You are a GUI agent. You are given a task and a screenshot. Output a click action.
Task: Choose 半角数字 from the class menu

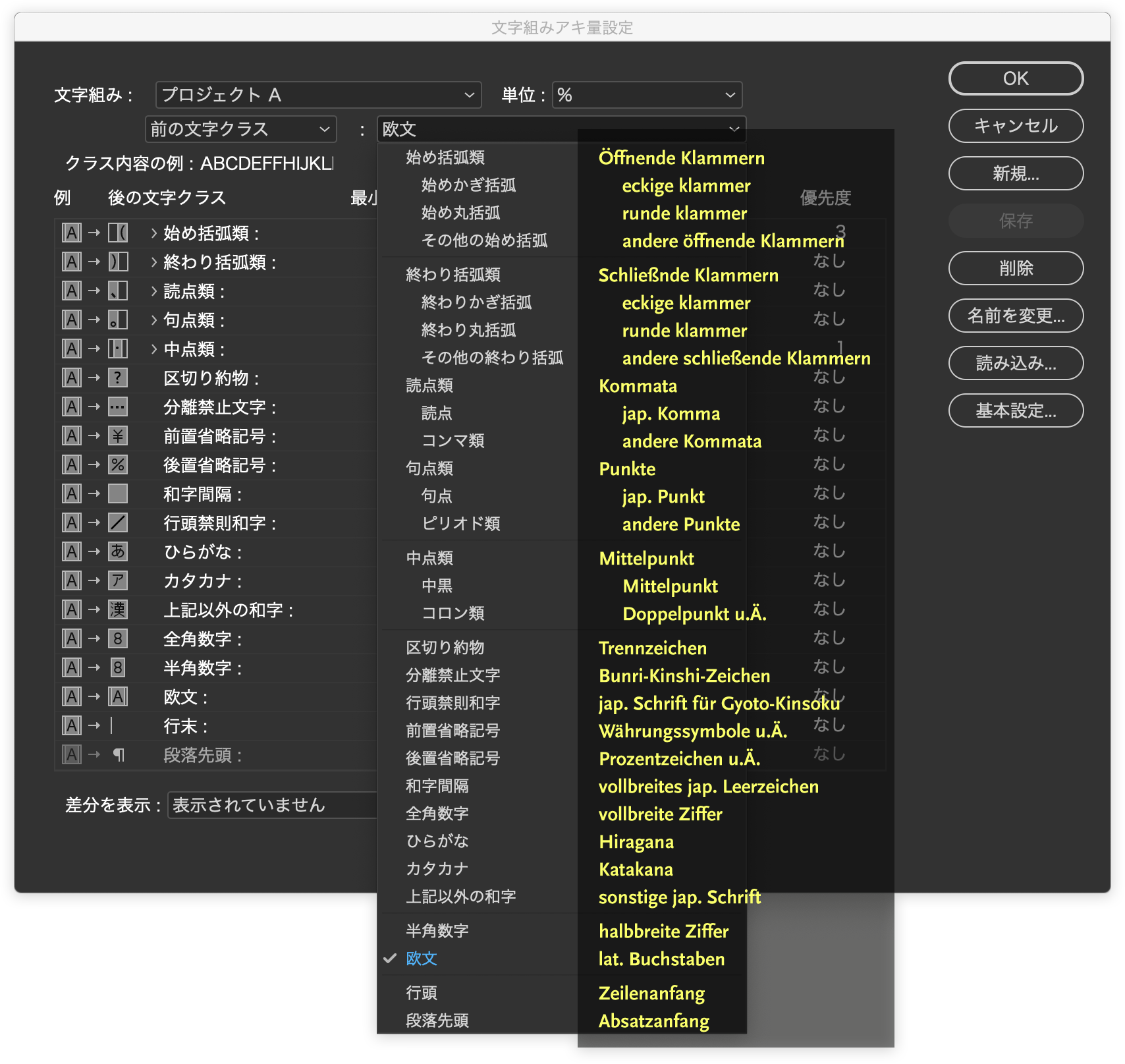point(437,931)
